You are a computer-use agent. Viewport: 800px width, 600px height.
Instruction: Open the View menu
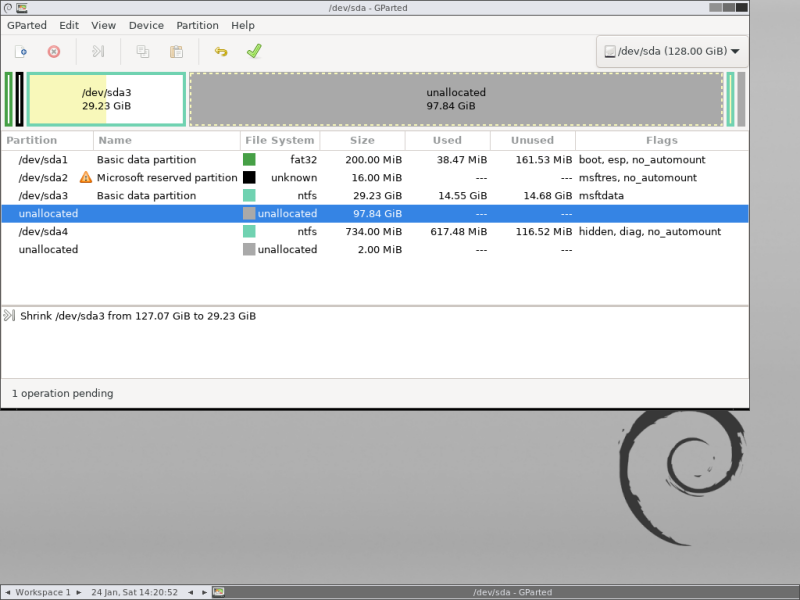(x=104, y=26)
